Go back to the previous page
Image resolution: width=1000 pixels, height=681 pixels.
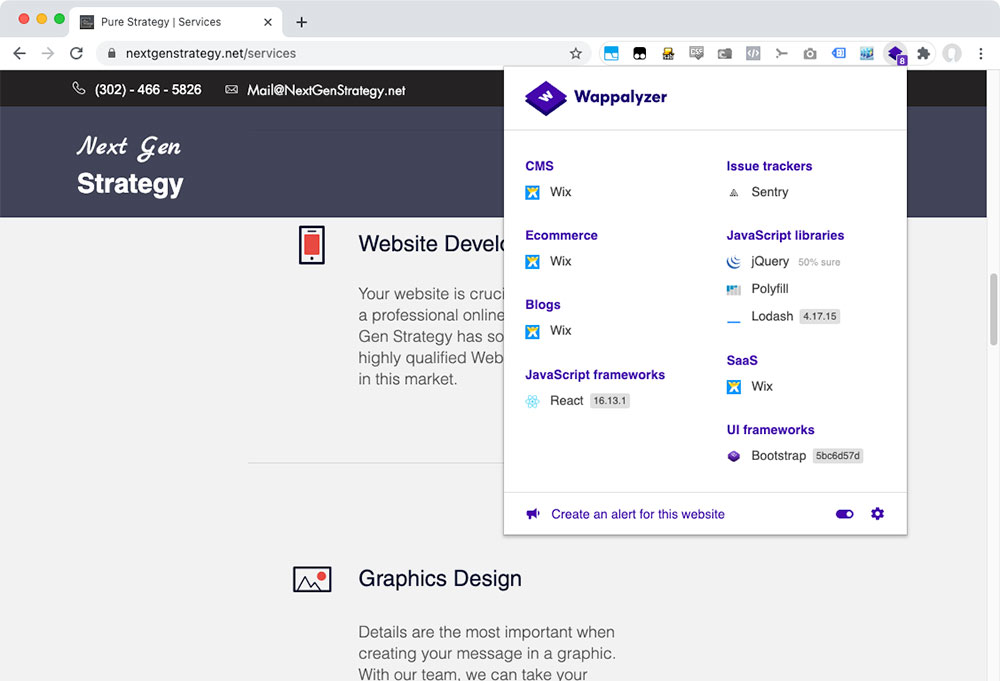[x=20, y=54]
